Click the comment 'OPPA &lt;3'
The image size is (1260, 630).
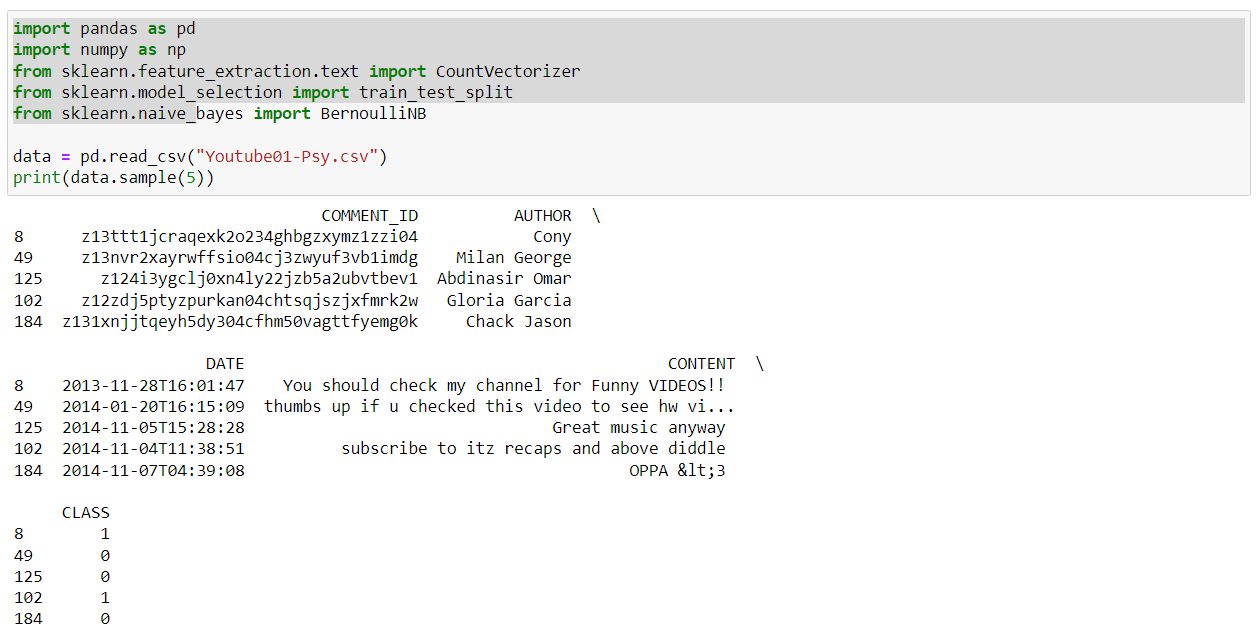click(677, 470)
